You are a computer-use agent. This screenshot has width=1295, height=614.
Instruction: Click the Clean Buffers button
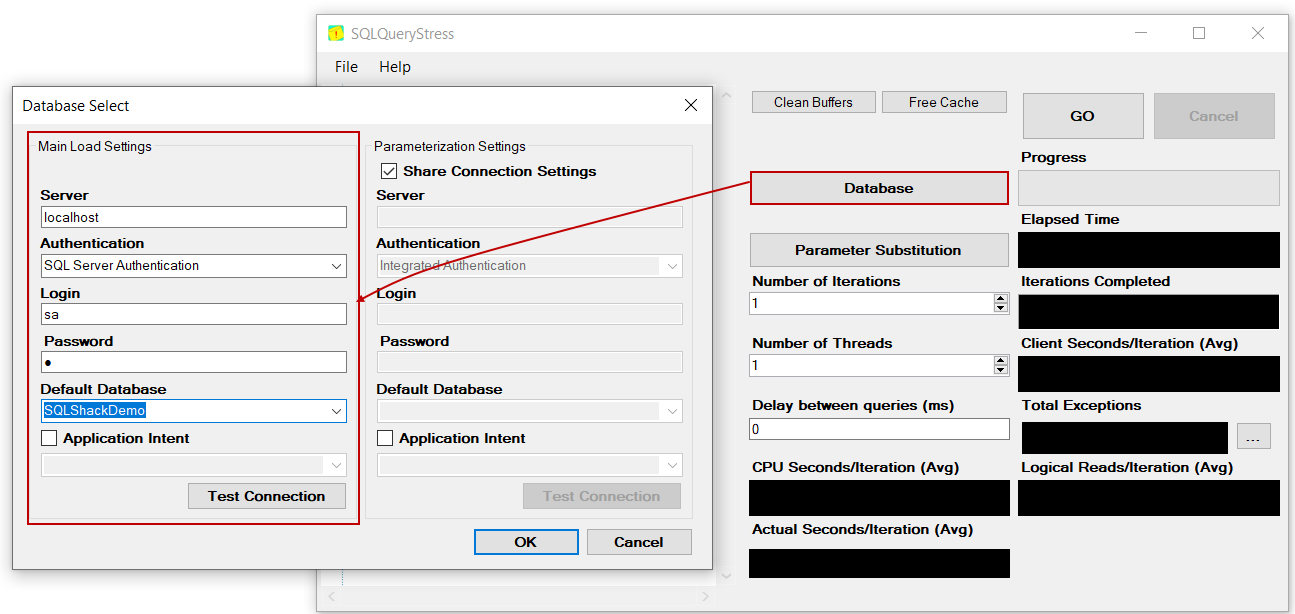814,102
